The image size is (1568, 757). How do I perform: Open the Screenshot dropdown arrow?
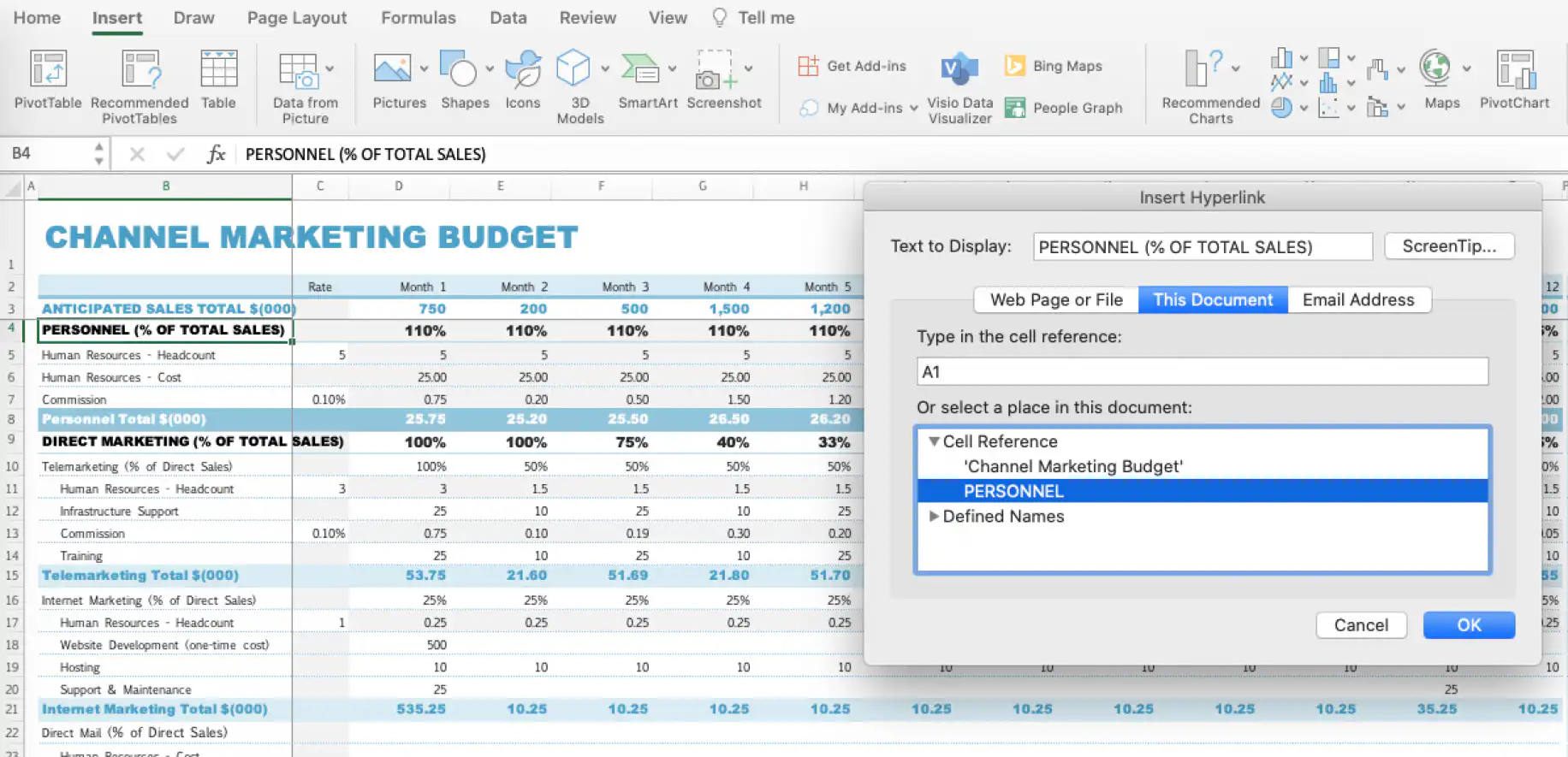pos(748,68)
